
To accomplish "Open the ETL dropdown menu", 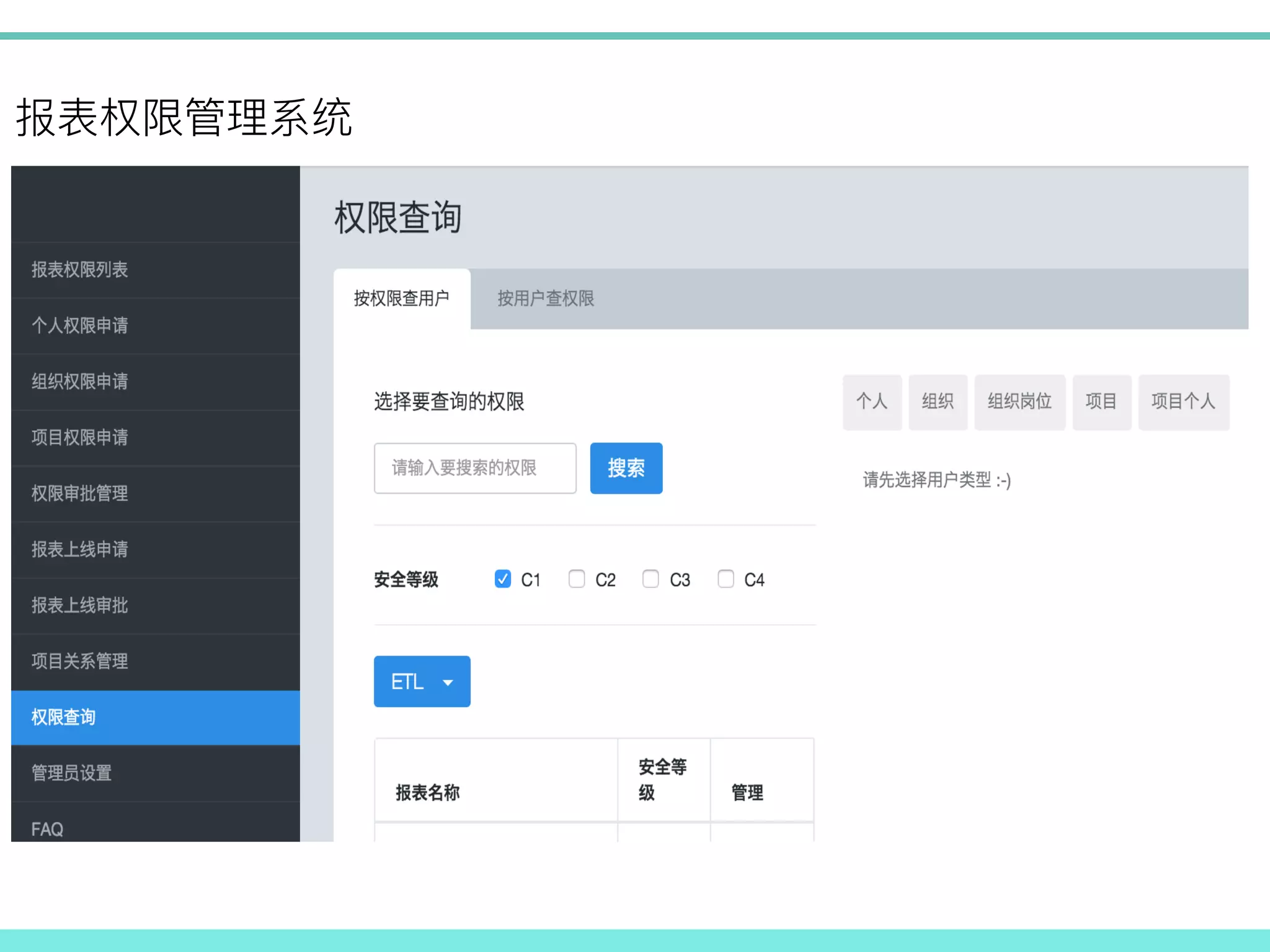I will coord(422,682).
